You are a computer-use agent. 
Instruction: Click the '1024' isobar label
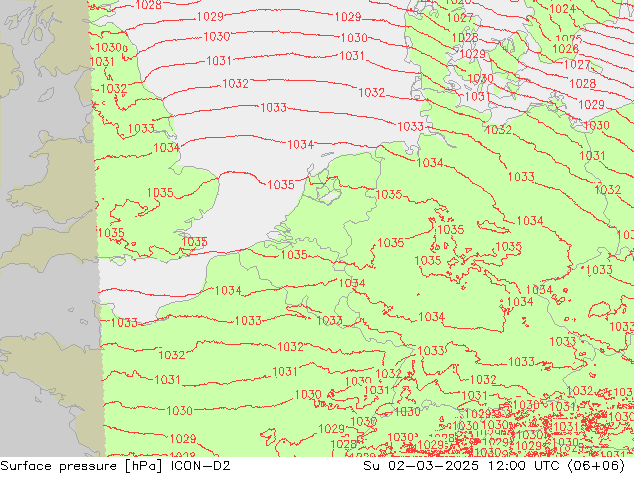click(562, 8)
